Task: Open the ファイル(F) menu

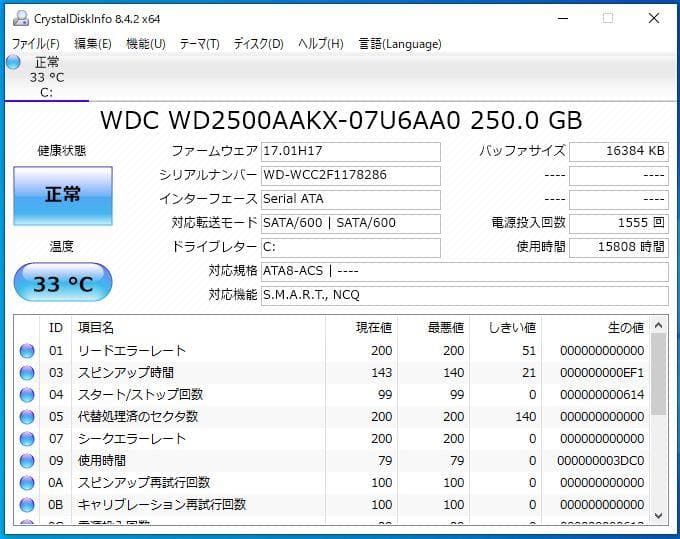Action: pos(36,44)
